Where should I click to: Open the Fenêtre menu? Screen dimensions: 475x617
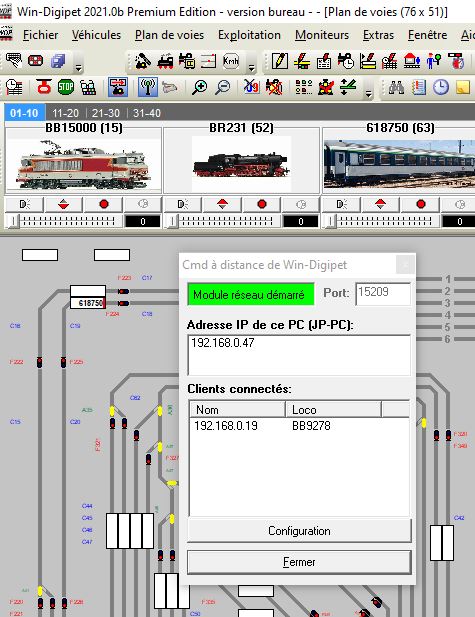pos(427,35)
